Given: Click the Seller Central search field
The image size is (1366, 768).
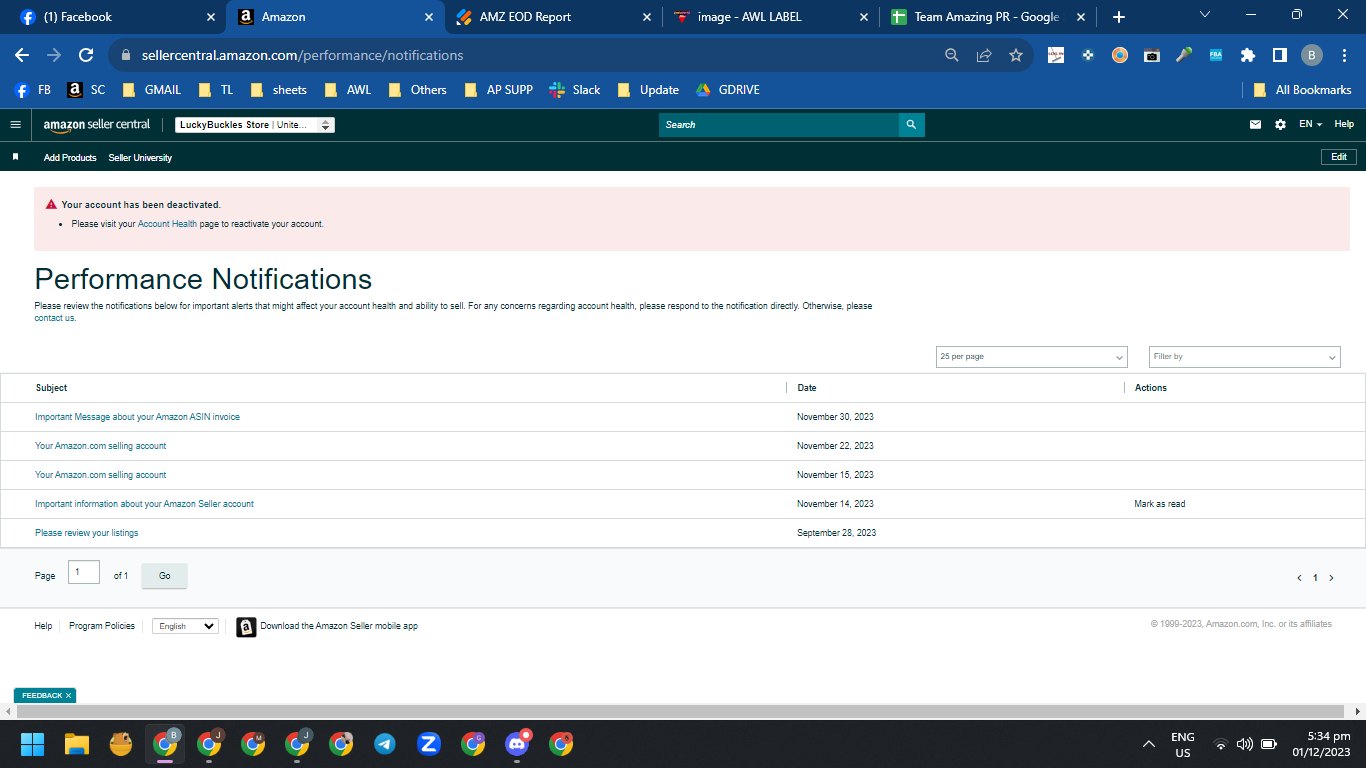Looking at the screenshot, I should click(779, 125).
